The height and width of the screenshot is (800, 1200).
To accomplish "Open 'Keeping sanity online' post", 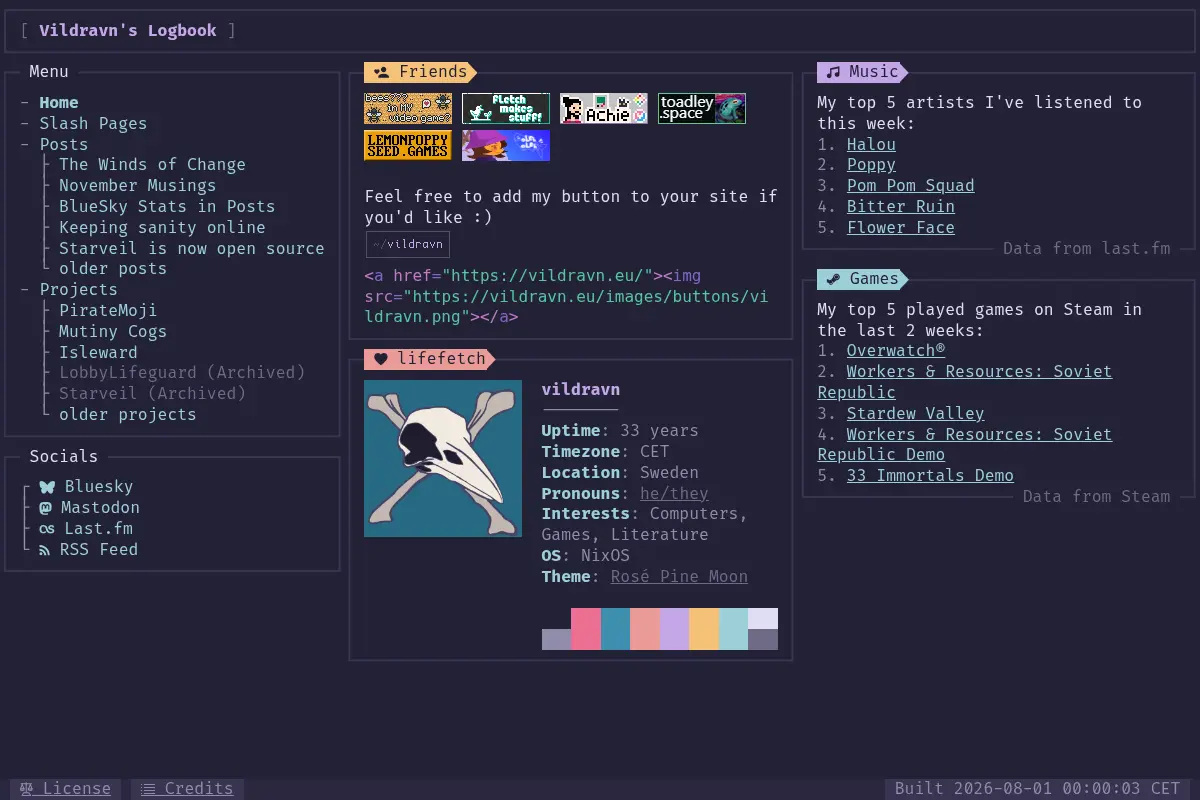I will [x=162, y=228].
